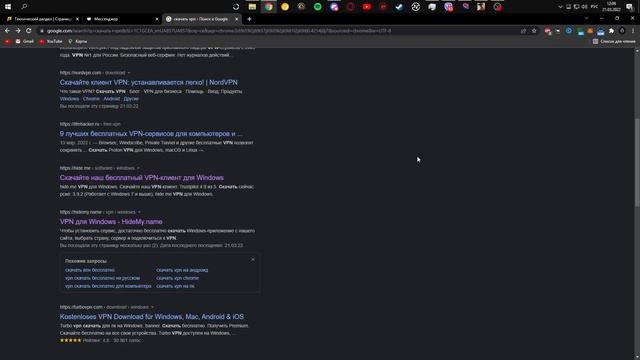
Task: Reload the current Google search page
Action: point(29,31)
